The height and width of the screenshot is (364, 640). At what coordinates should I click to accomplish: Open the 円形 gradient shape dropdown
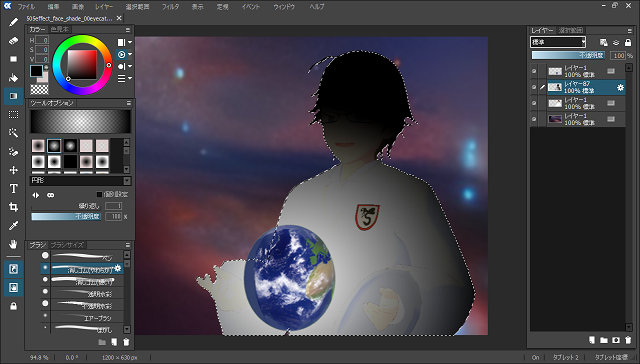(x=80, y=180)
